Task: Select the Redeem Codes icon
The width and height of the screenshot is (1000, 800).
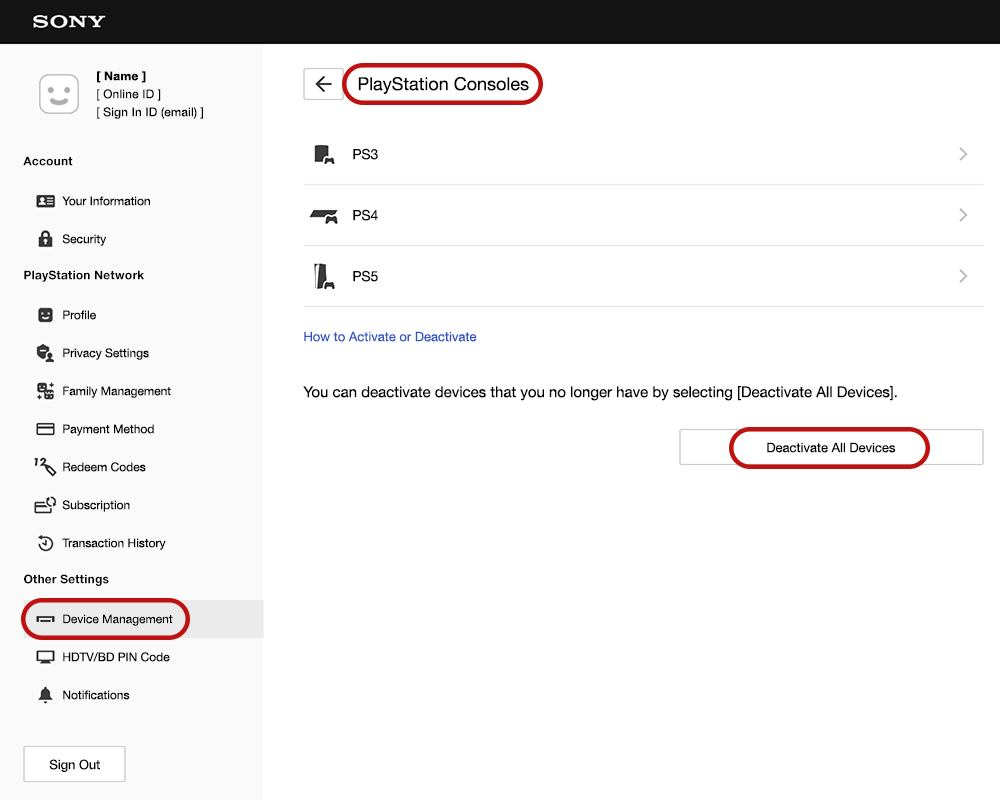Action: click(x=47, y=467)
